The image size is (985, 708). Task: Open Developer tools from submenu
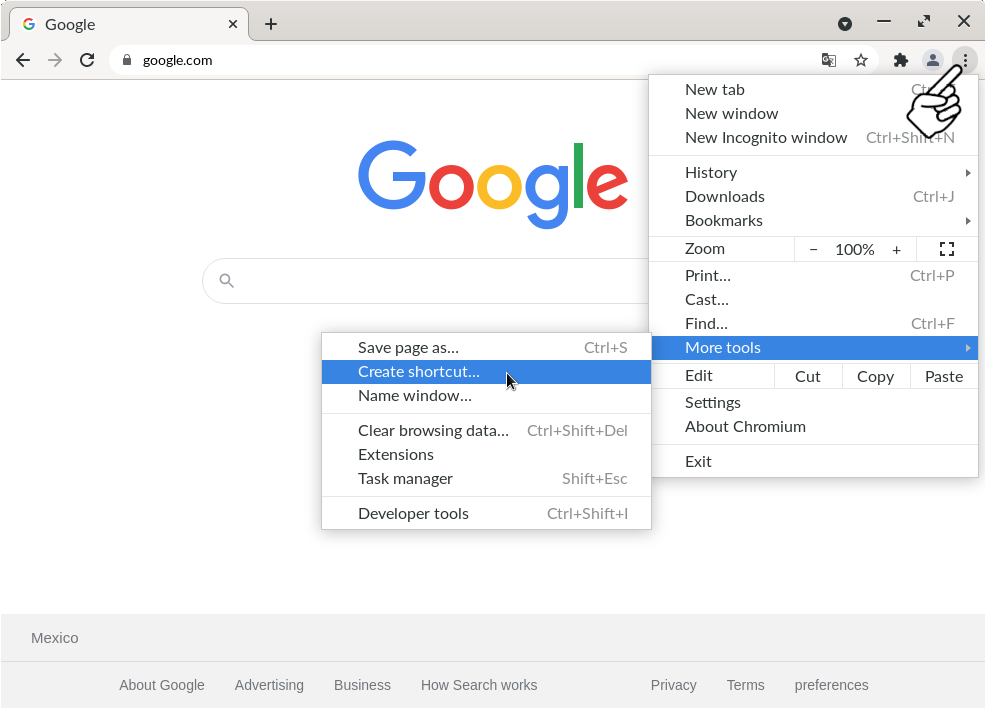486,513
